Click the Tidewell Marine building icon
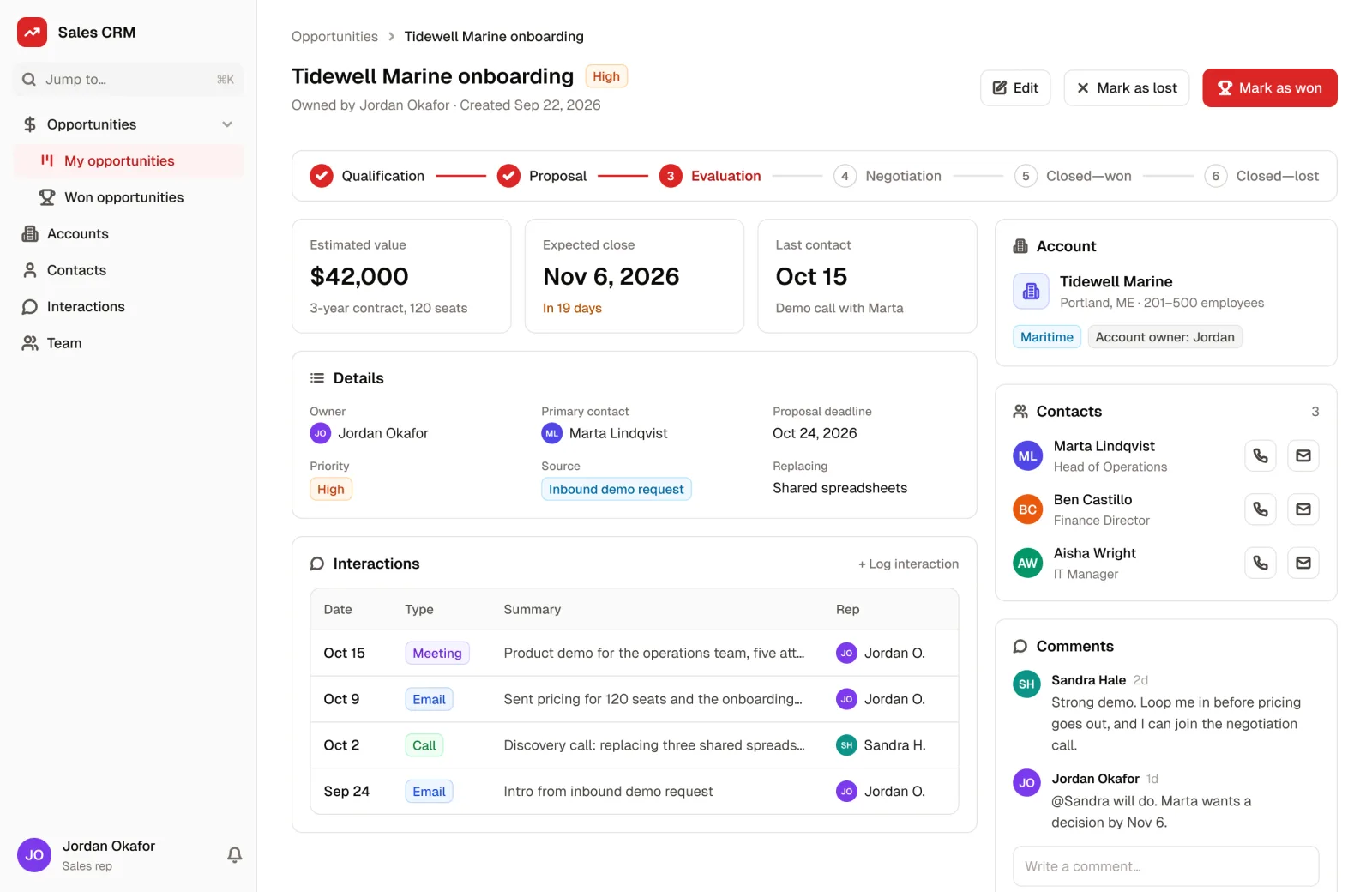This screenshot has width=1372, height=892. (1031, 292)
